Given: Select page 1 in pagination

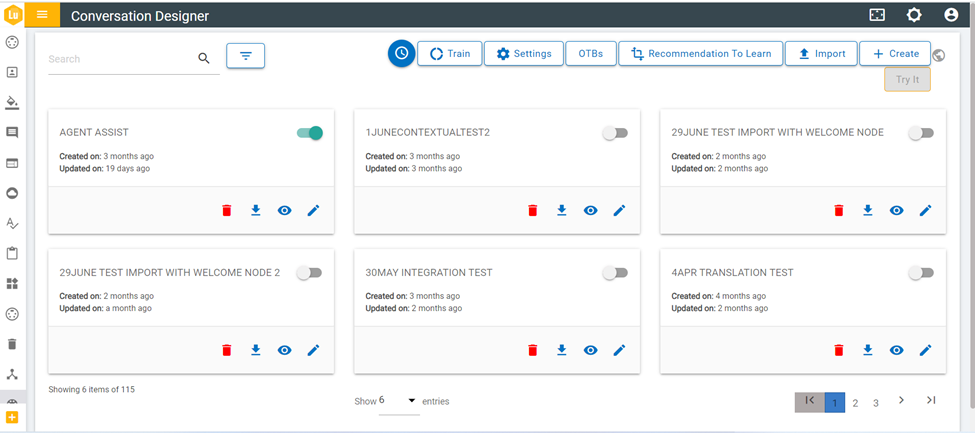Looking at the screenshot, I should click(834, 403).
